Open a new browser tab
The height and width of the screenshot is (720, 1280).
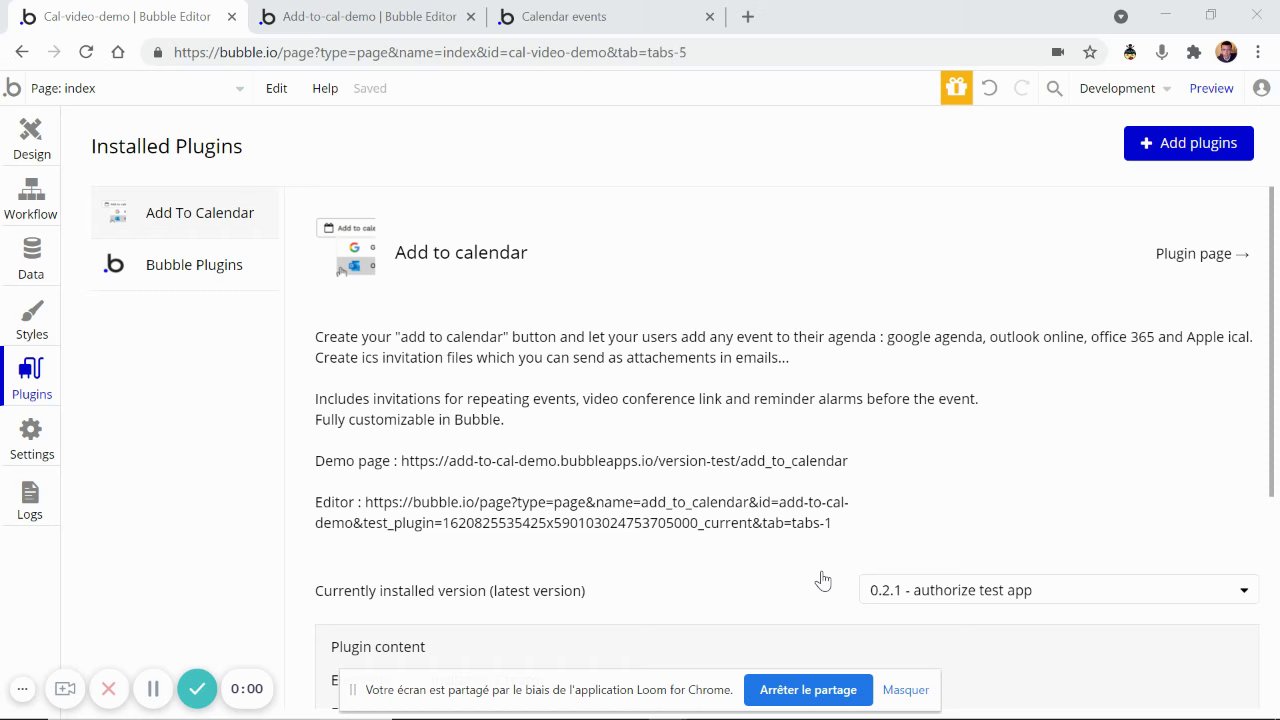point(748,16)
